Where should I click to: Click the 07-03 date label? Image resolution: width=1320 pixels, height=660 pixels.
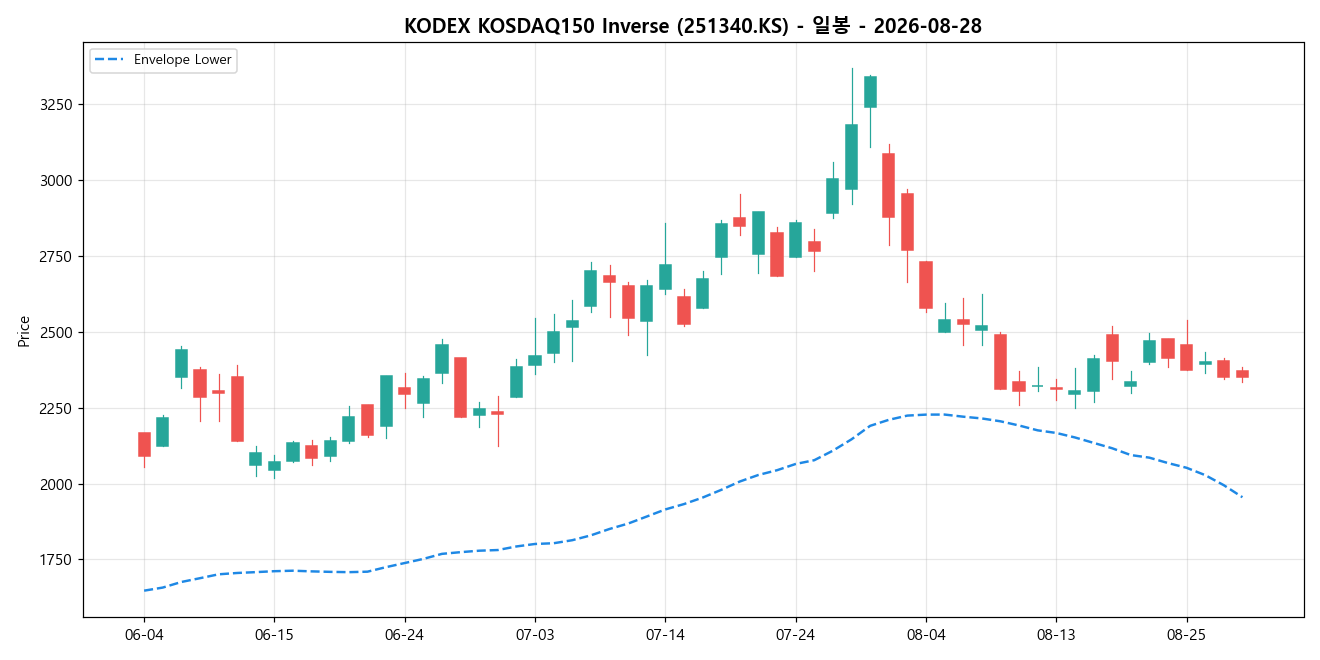534,635
